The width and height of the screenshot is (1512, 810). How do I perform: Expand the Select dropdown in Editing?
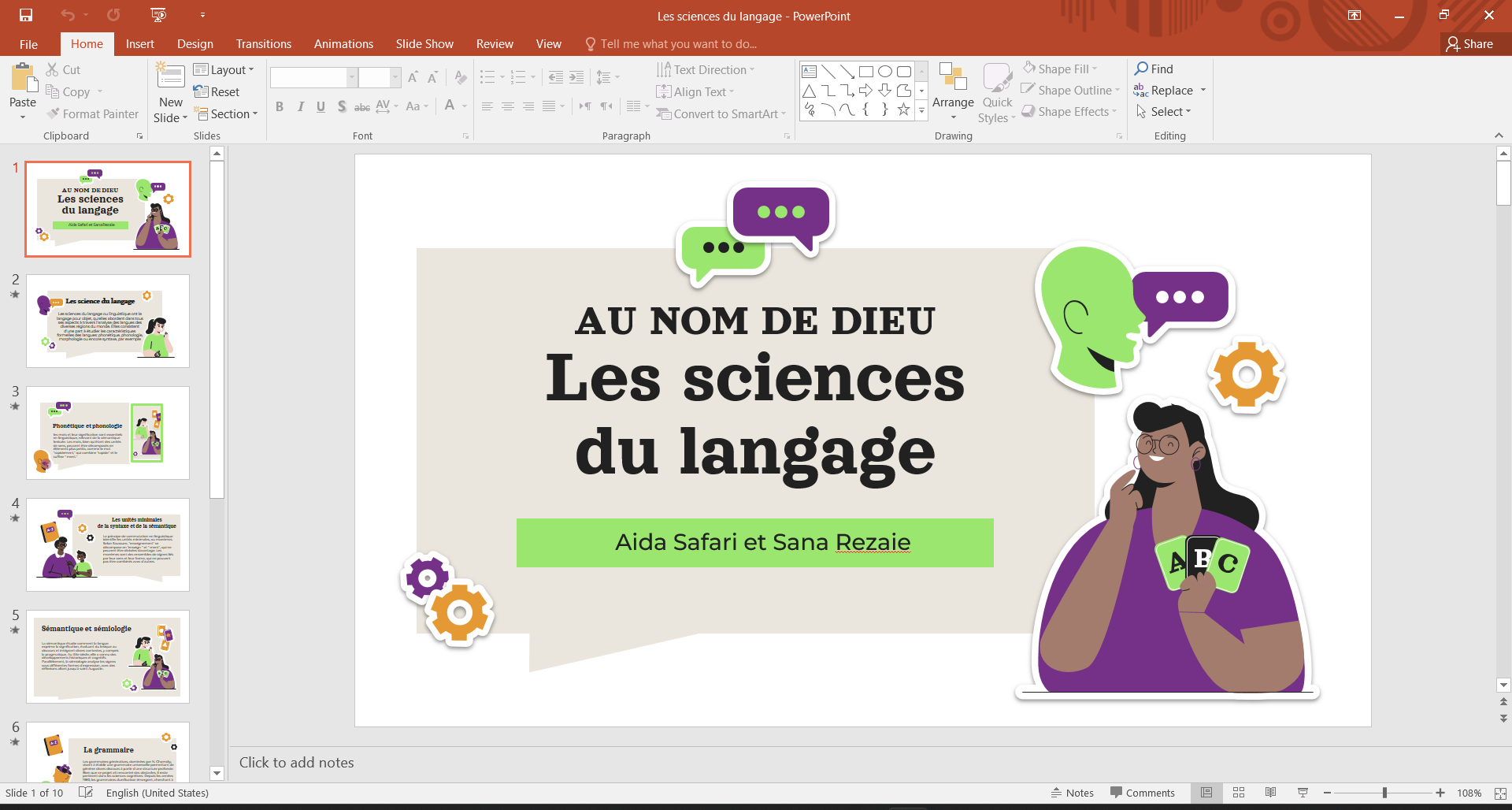coord(1164,112)
